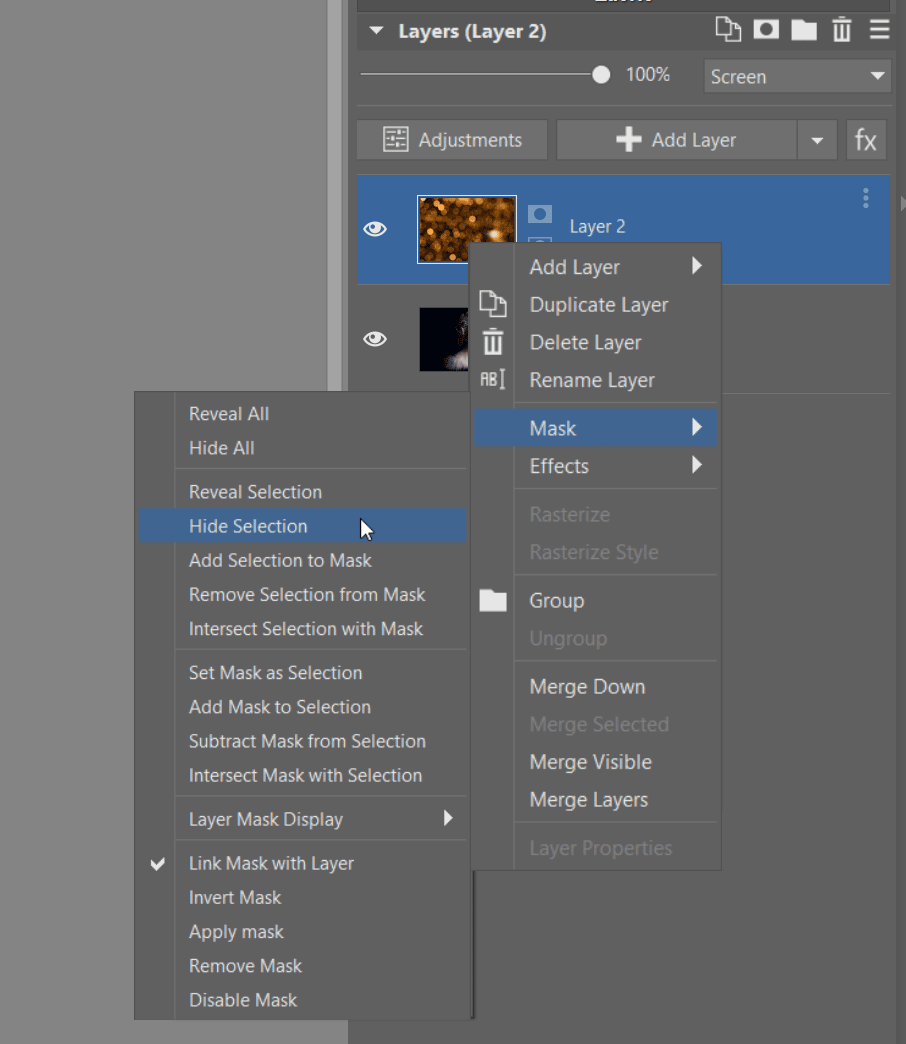Click the trash icon next to Delete Layer

pos(493,342)
